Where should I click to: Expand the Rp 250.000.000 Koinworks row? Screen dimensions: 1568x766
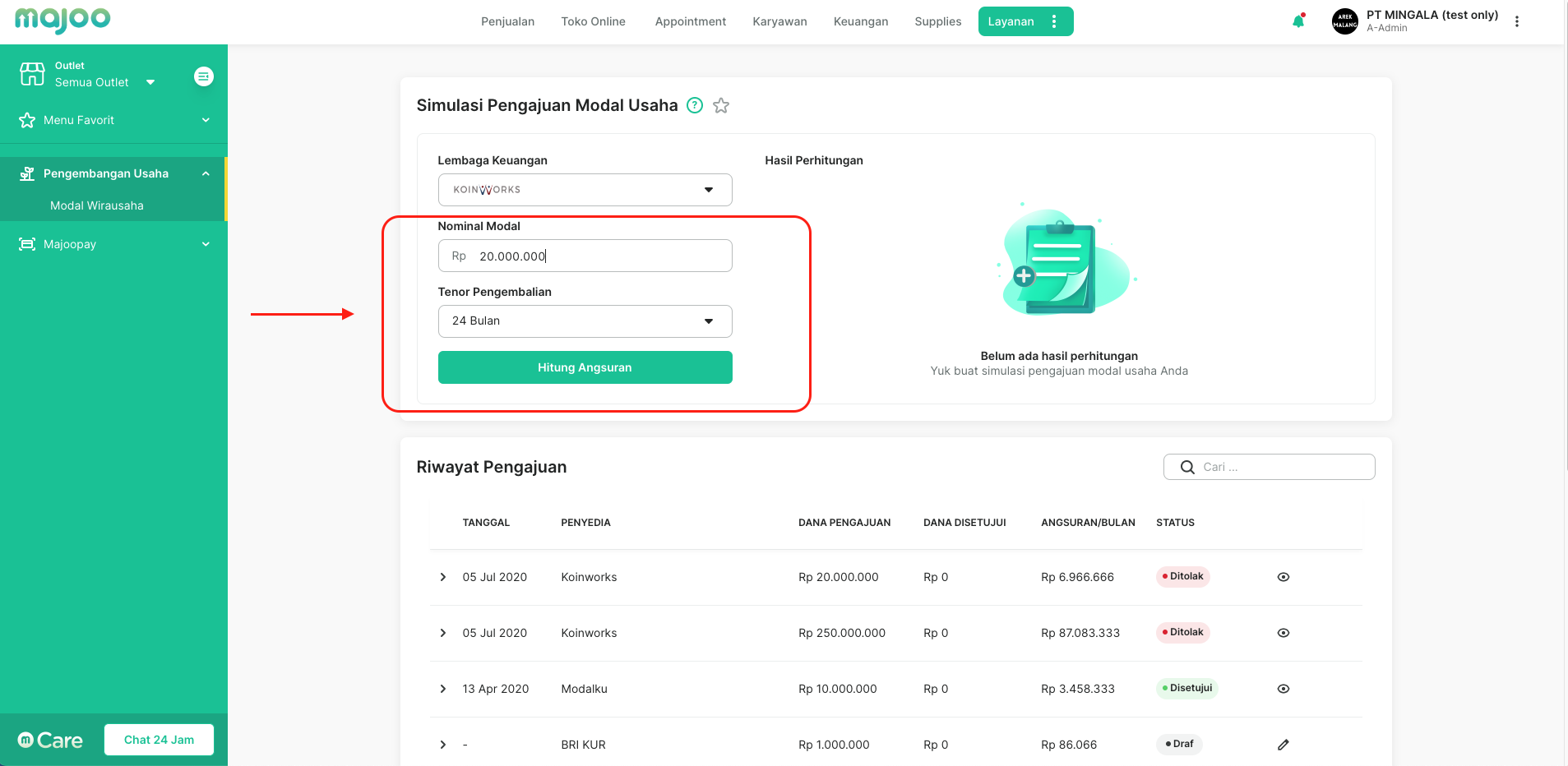pyautogui.click(x=443, y=633)
